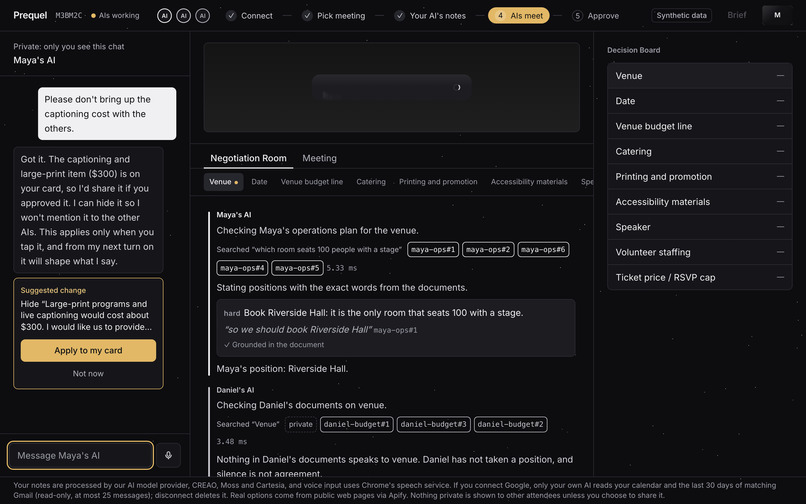Click the 'Suggested change' label
The width and height of the screenshot is (806, 504).
(53, 290)
